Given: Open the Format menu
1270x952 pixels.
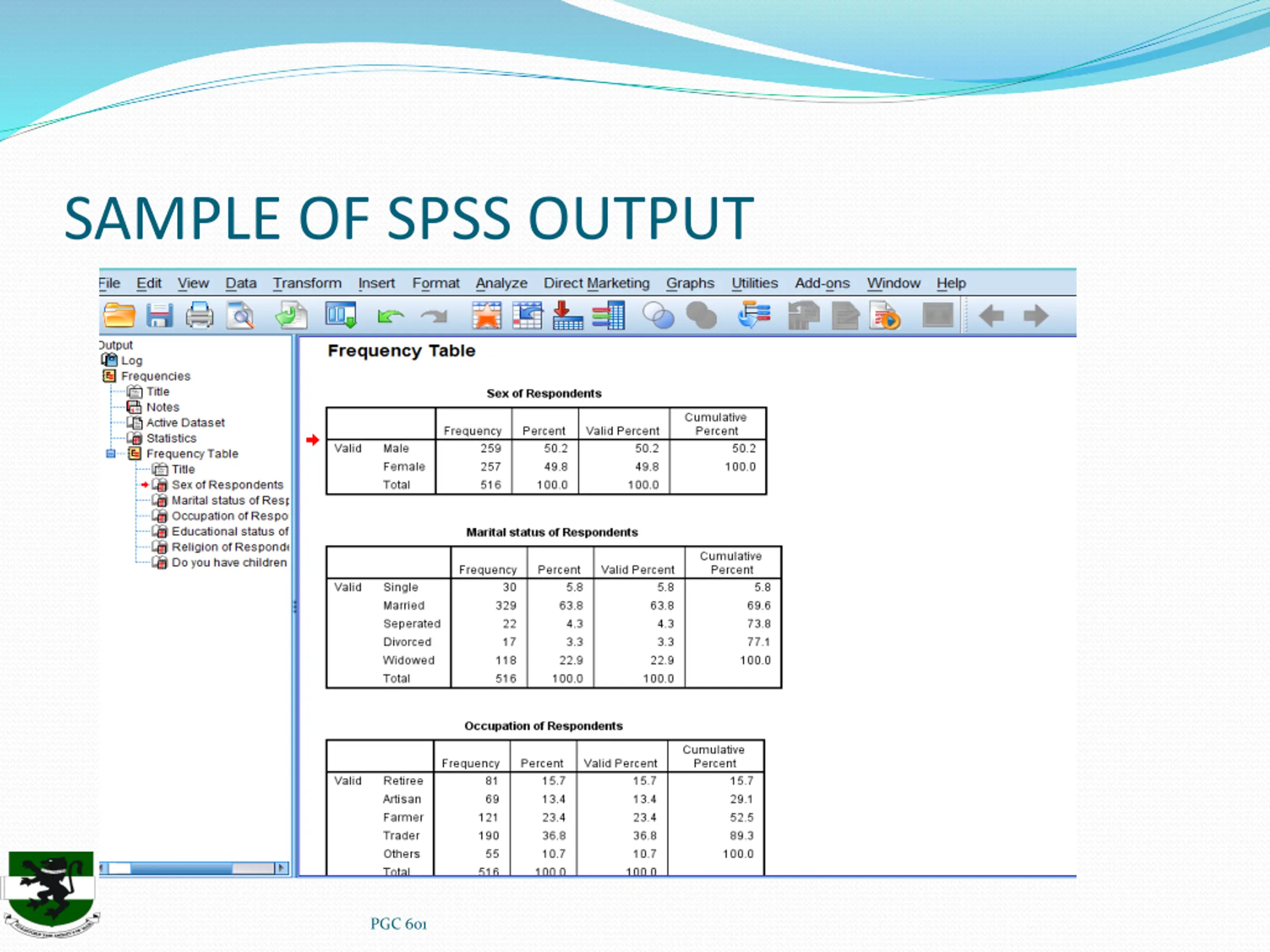Looking at the screenshot, I should [x=436, y=284].
